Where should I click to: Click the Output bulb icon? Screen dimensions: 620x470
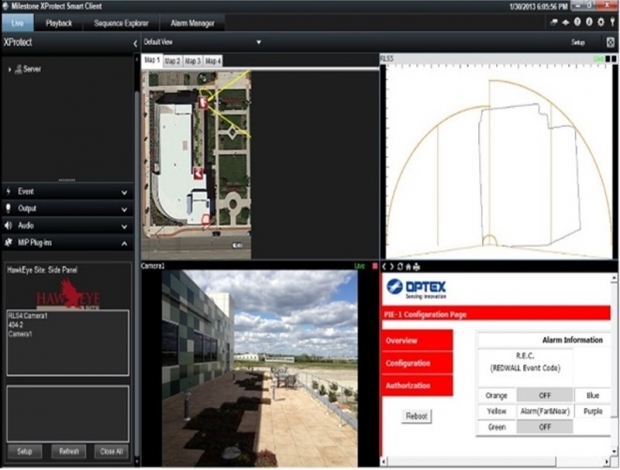tap(8, 208)
